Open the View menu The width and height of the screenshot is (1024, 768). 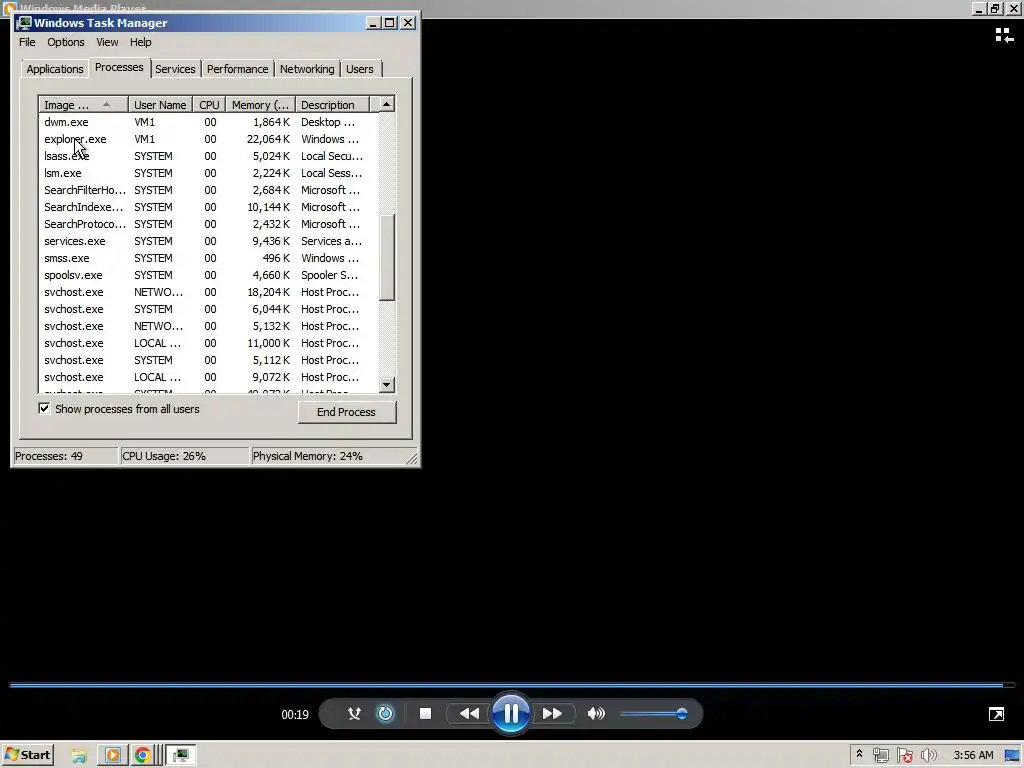(107, 42)
